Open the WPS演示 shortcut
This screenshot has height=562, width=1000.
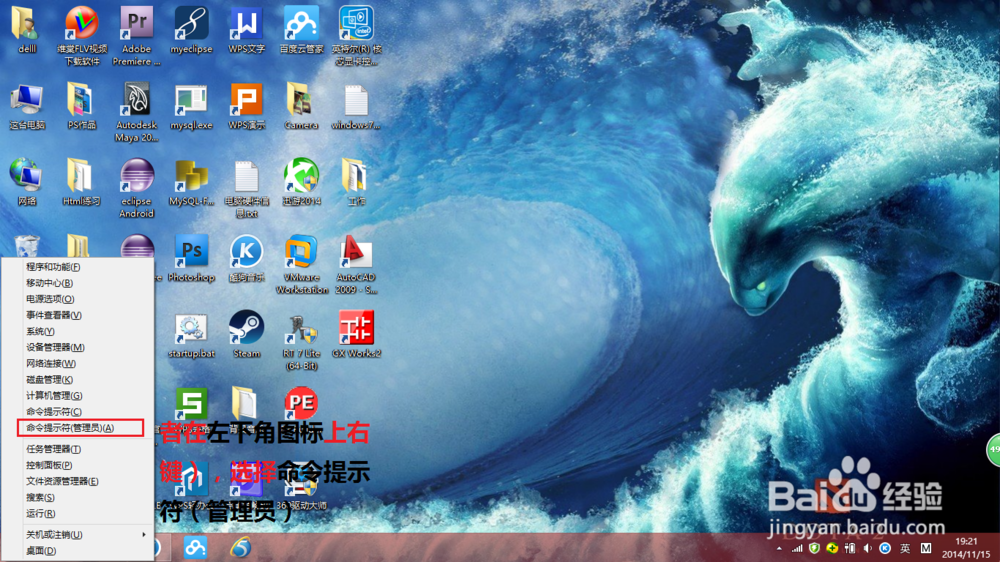[246, 106]
